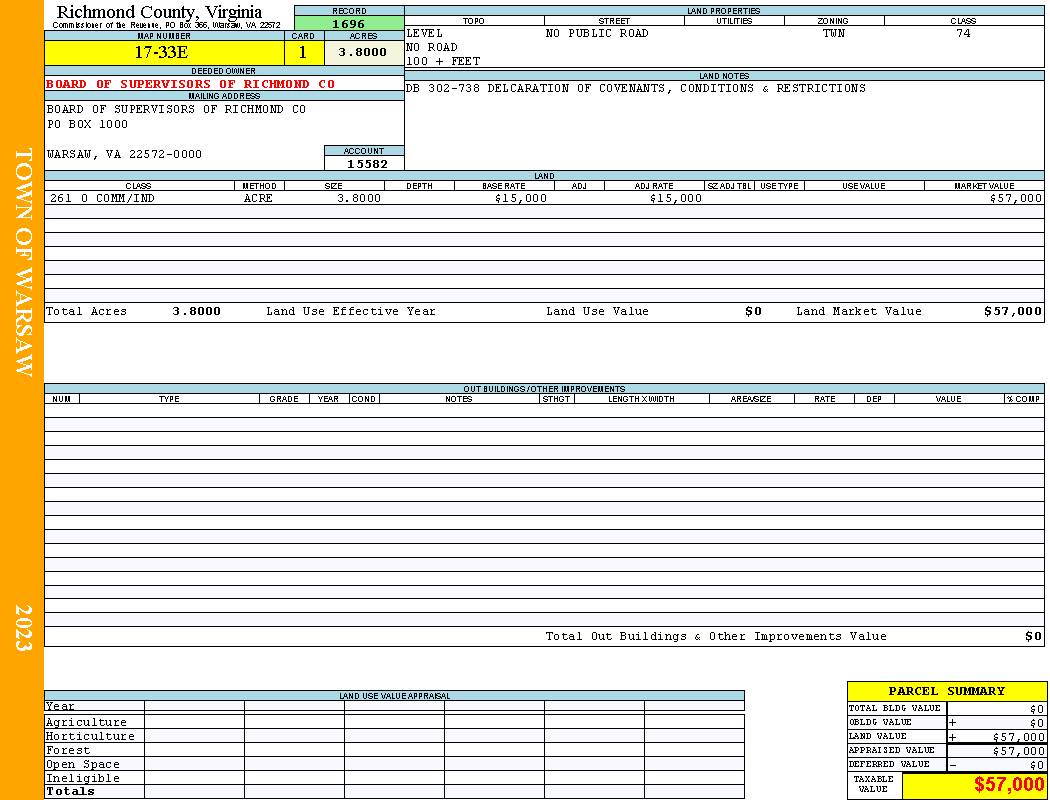Click the % COMP column header
Image resolution: width=1050 pixels, height=800 pixels.
pyautogui.click(x=1024, y=399)
